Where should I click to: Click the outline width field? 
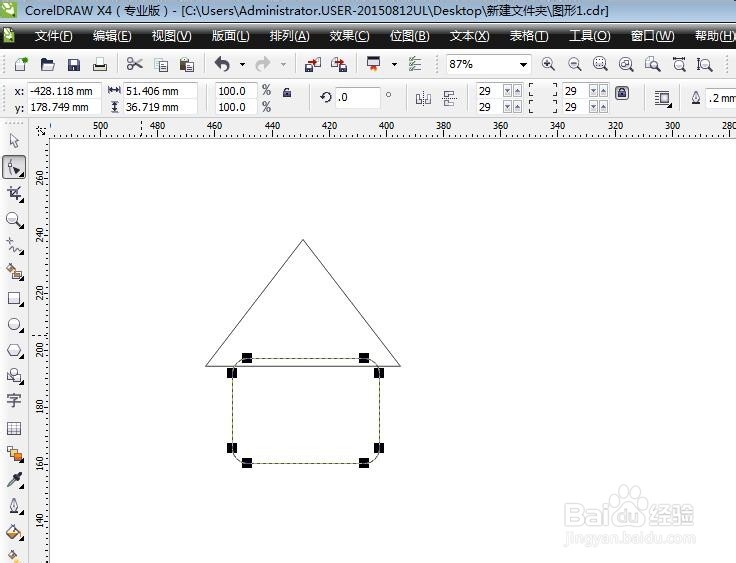(x=721, y=98)
